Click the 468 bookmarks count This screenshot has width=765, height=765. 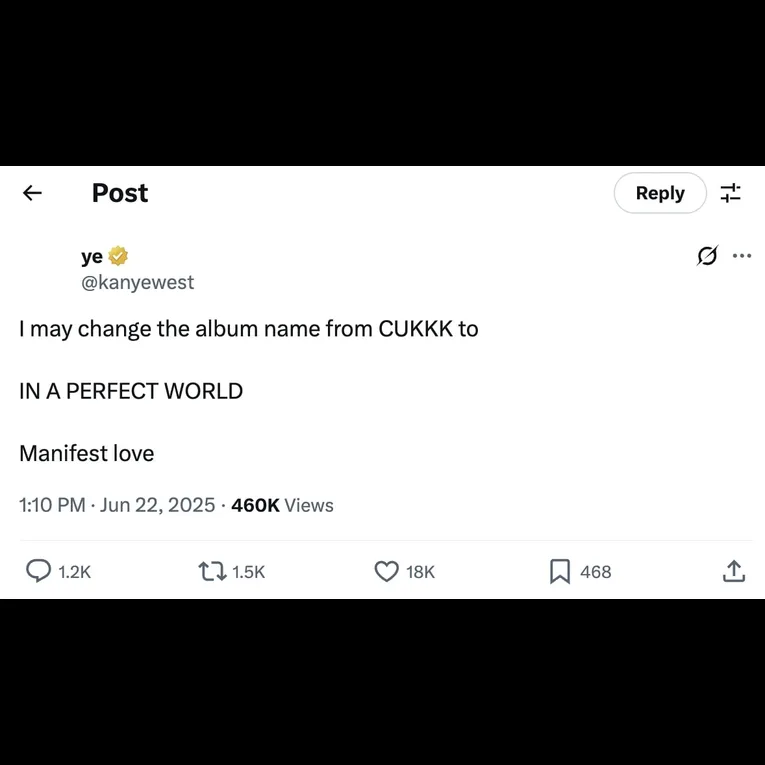595,572
